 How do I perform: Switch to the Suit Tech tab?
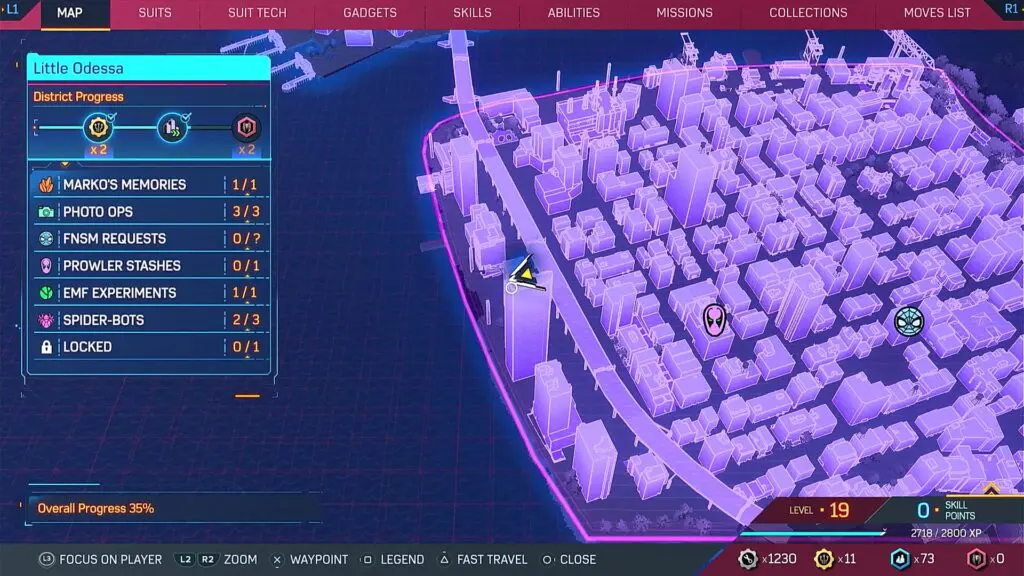[x=257, y=13]
